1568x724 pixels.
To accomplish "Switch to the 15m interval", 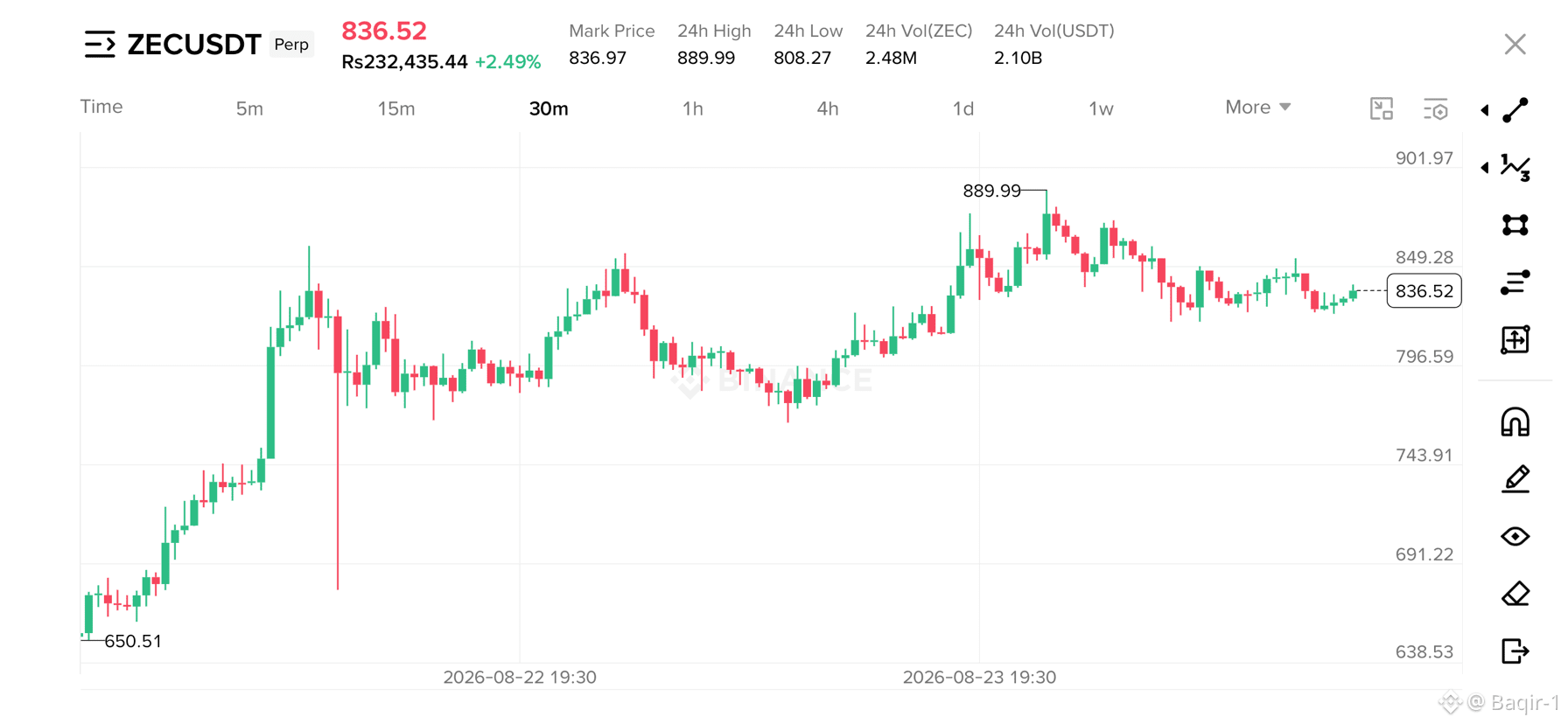I will pos(396,108).
